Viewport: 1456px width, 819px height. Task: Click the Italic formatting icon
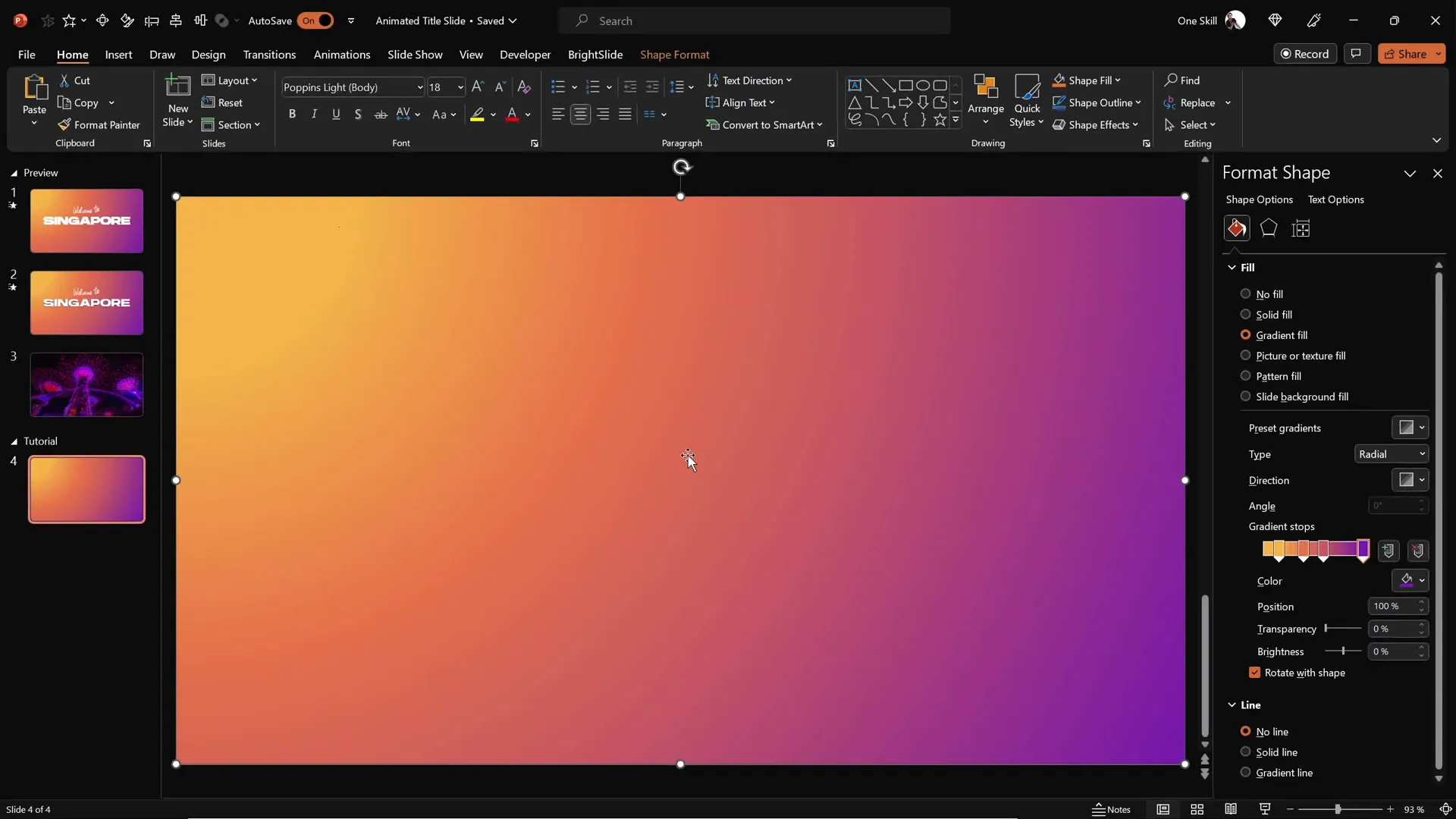pos(314,114)
